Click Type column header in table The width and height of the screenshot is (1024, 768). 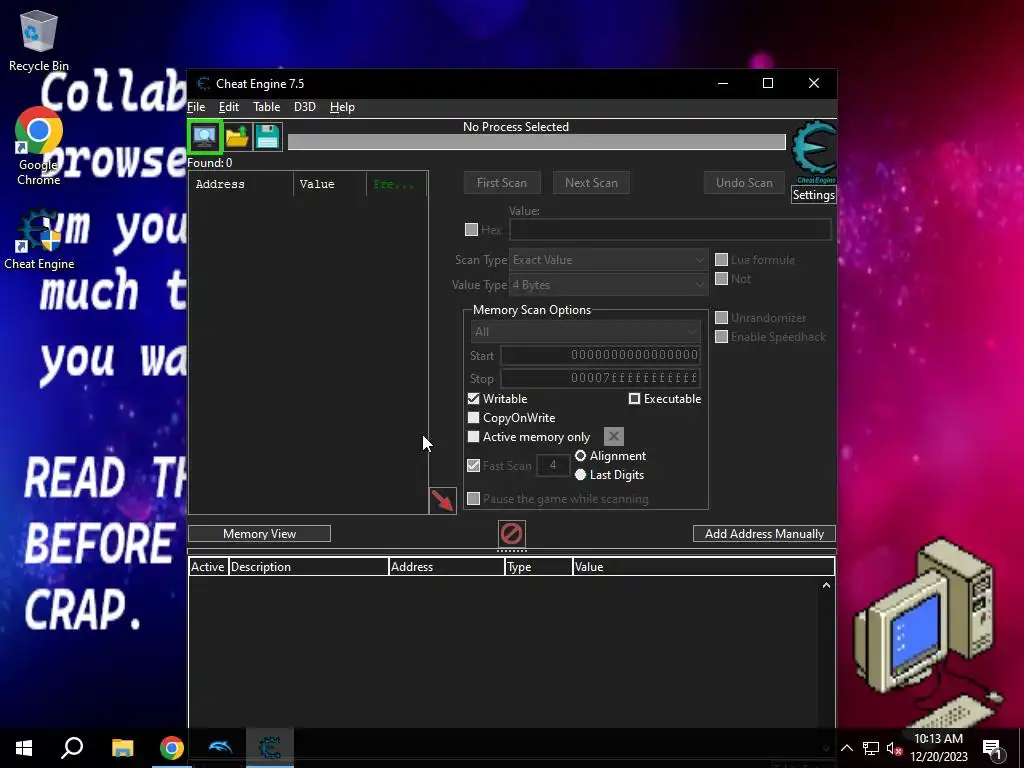539,567
